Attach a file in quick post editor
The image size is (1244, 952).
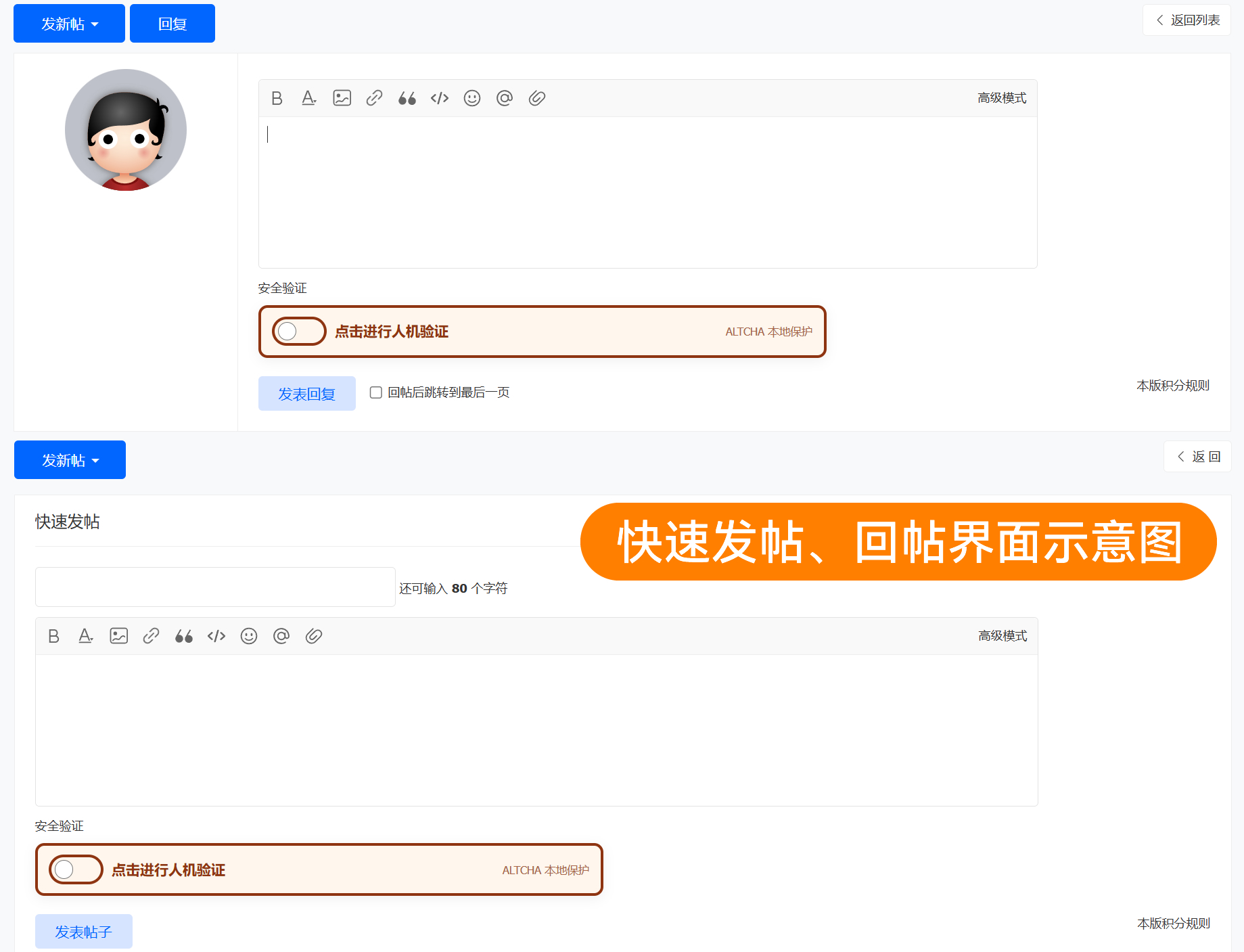click(314, 636)
